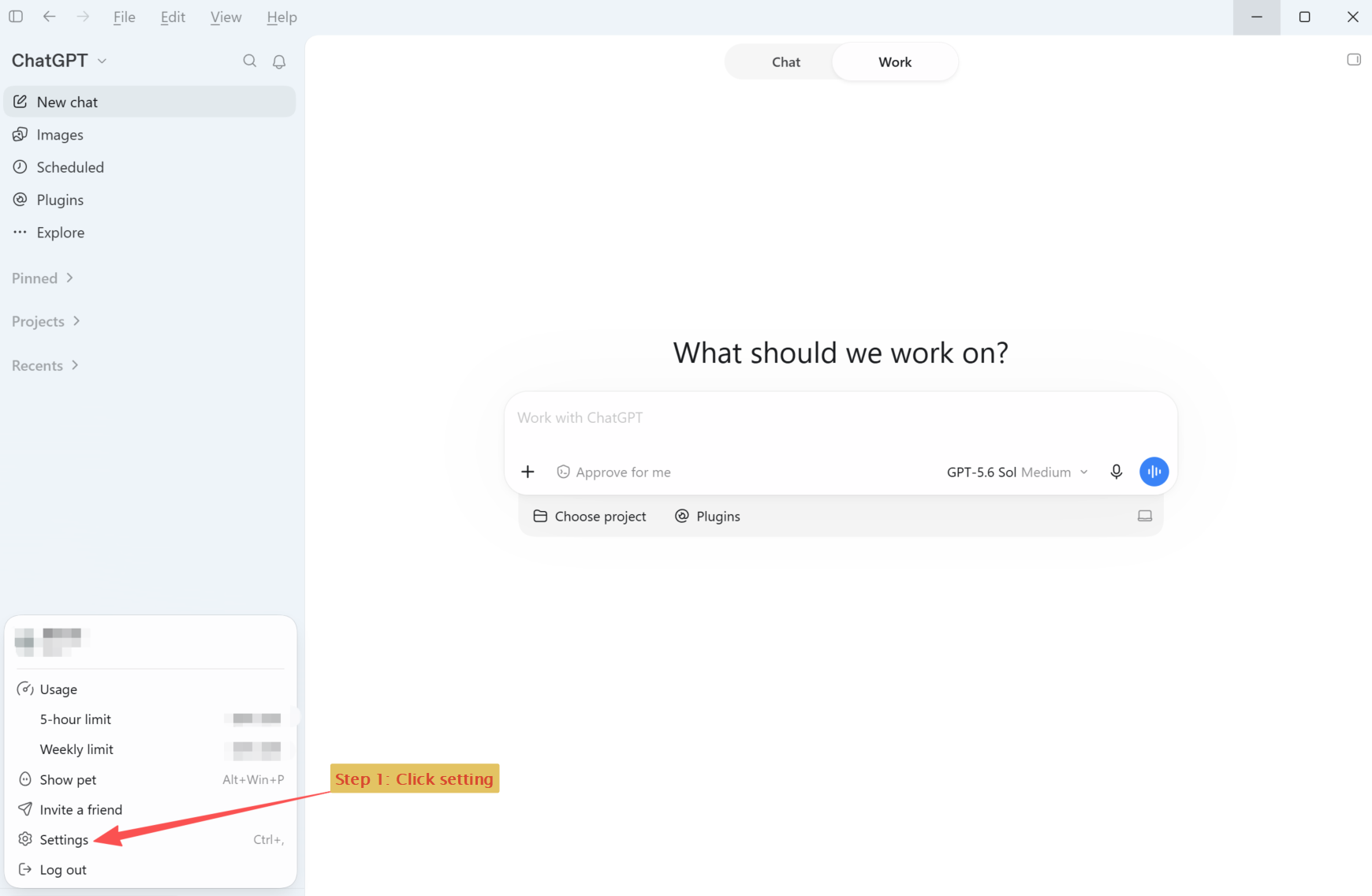Toggle Approve for me option

tap(613, 472)
